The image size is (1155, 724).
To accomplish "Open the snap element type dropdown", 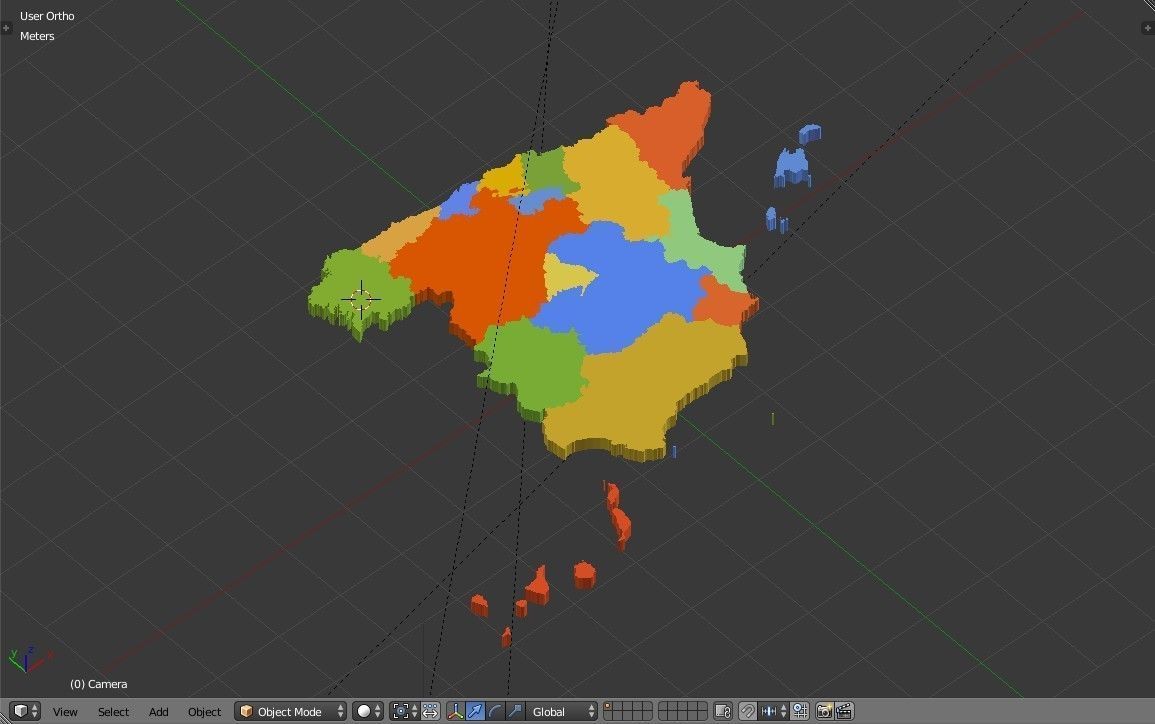I will [773, 711].
